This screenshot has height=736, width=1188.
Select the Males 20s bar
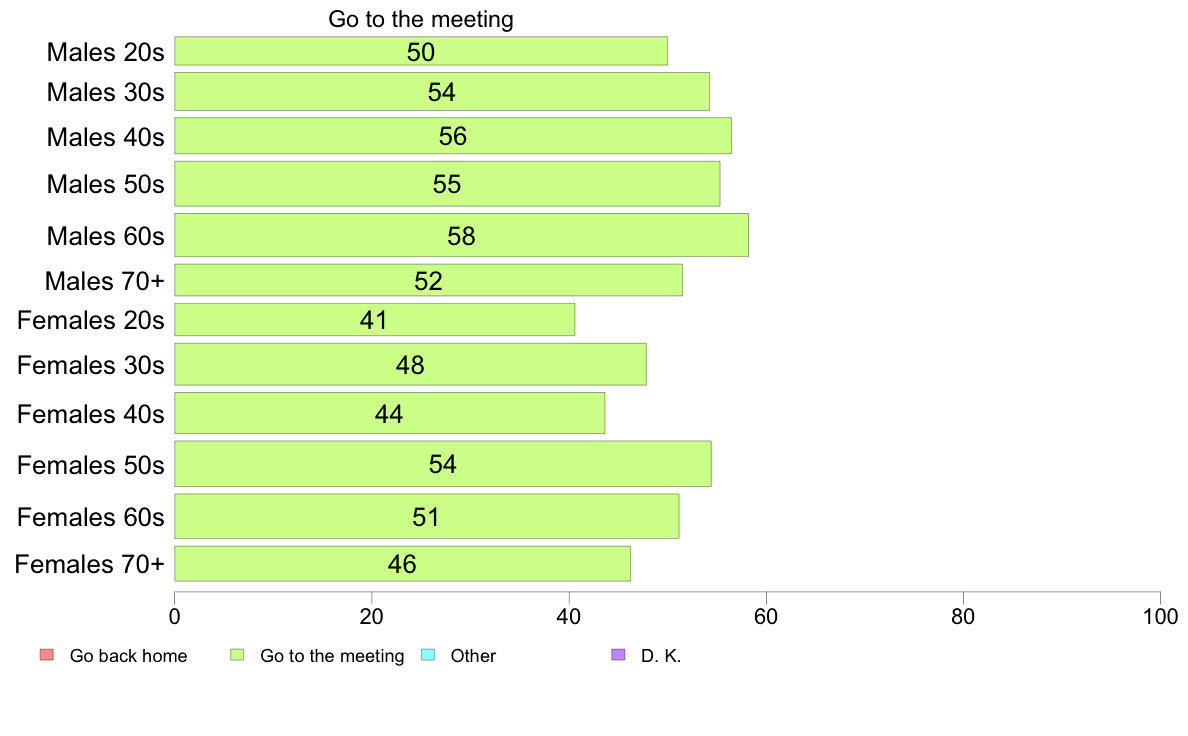421,51
